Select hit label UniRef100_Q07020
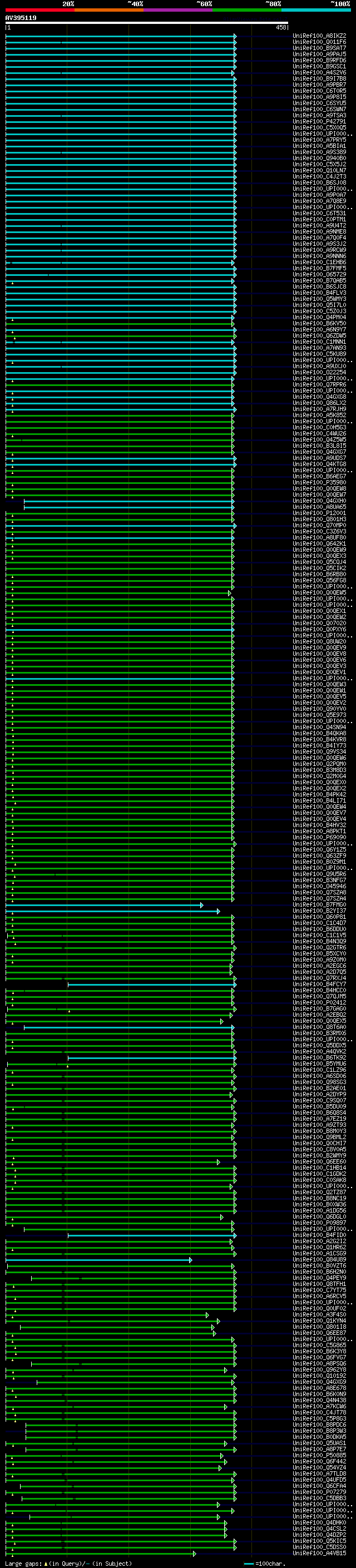The width and height of the screenshot is (356, 1568). [x=319, y=624]
